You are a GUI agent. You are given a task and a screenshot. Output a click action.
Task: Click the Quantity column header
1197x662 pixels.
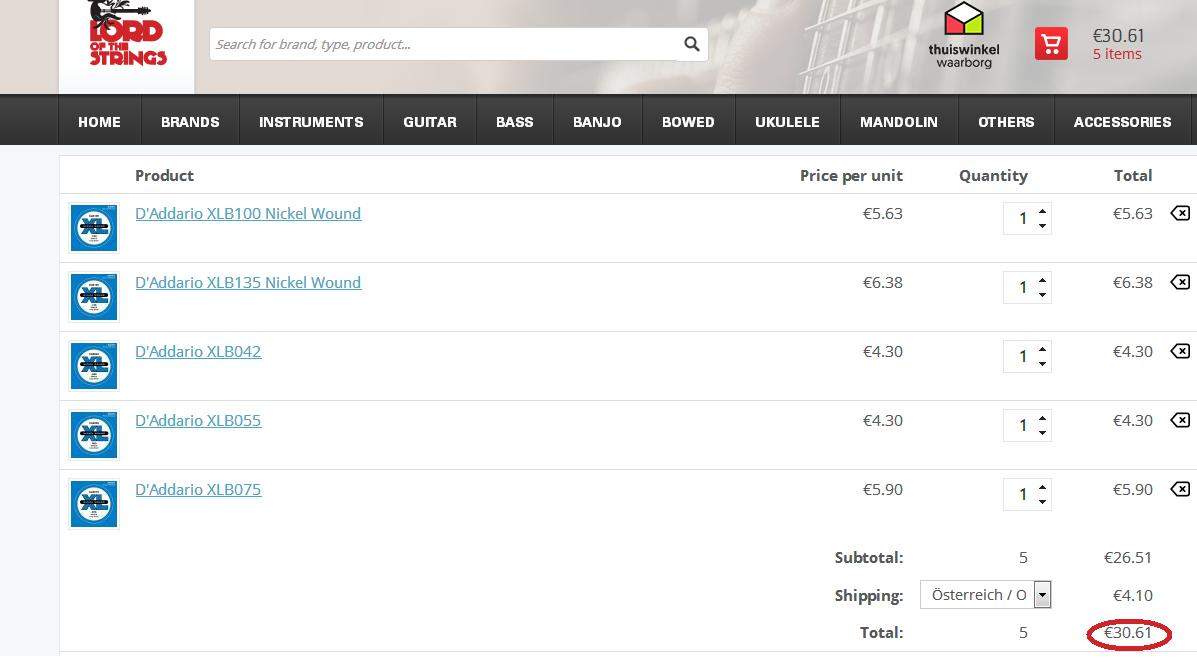(x=993, y=176)
